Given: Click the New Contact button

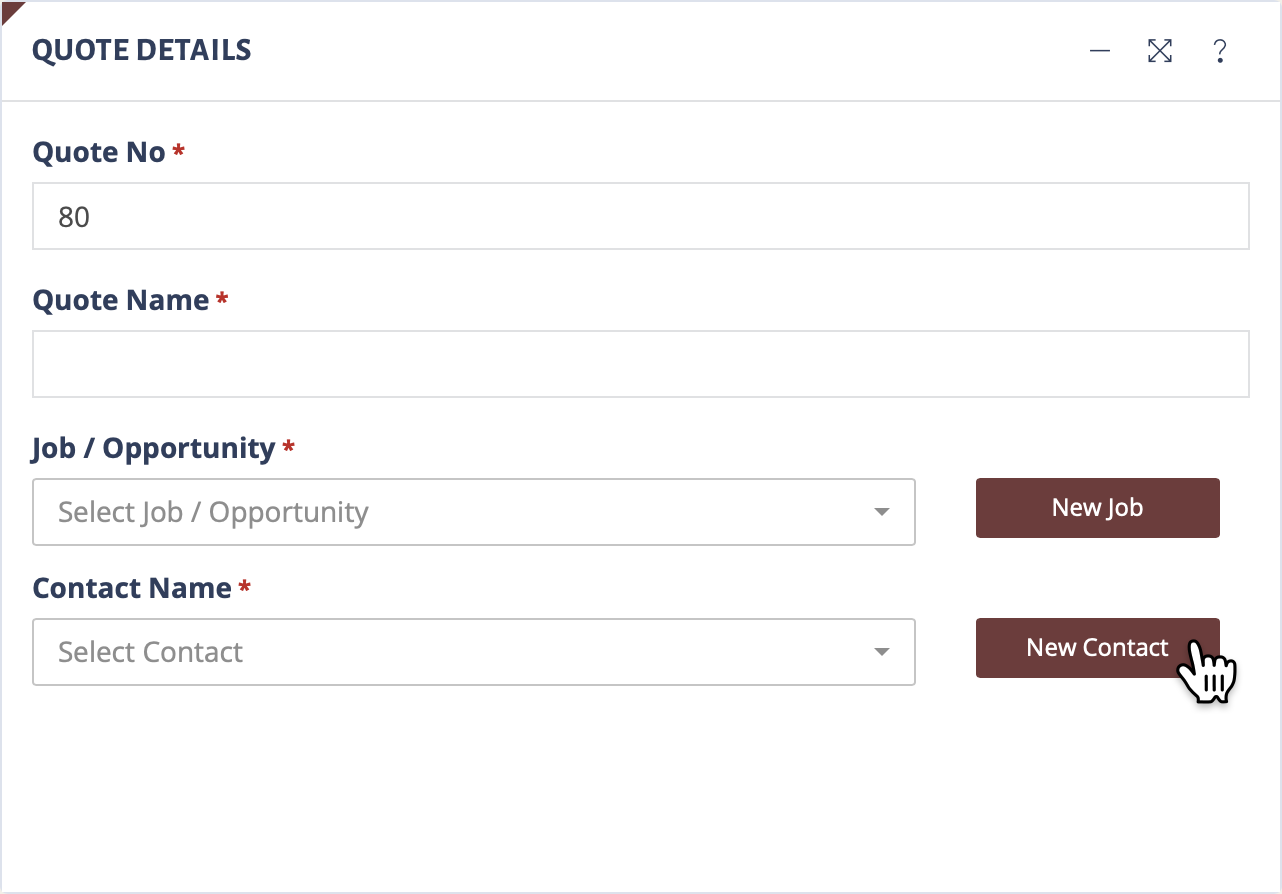Looking at the screenshot, I should click(1097, 648).
